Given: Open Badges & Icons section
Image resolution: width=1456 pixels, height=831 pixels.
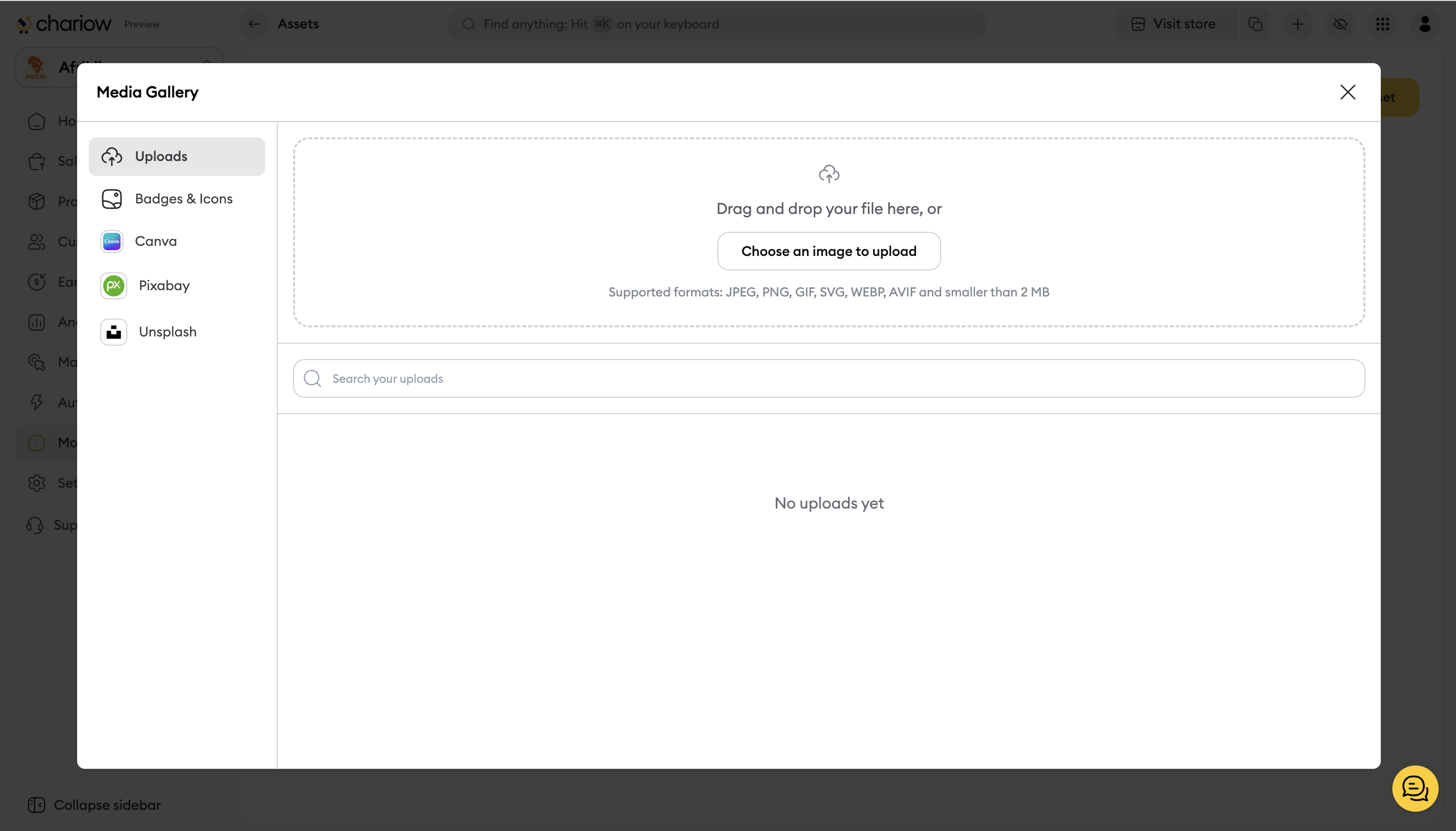Looking at the screenshot, I should tap(183, 199).
